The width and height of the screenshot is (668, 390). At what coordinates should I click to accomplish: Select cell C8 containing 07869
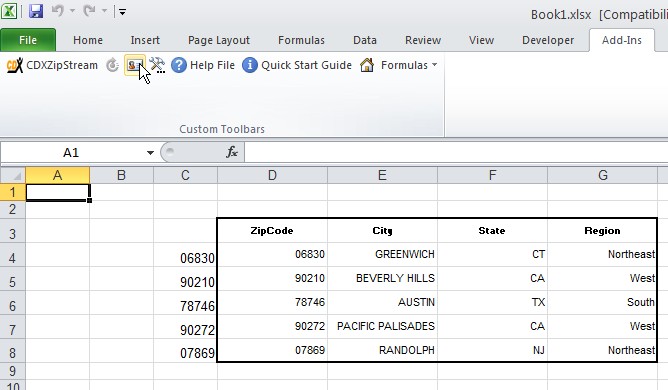point(185,351)
